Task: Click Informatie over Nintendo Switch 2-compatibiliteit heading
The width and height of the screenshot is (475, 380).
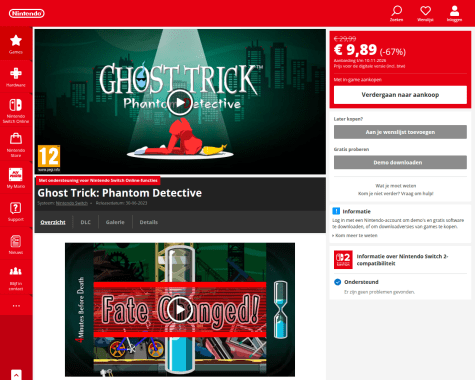Action: click(402, 260)
